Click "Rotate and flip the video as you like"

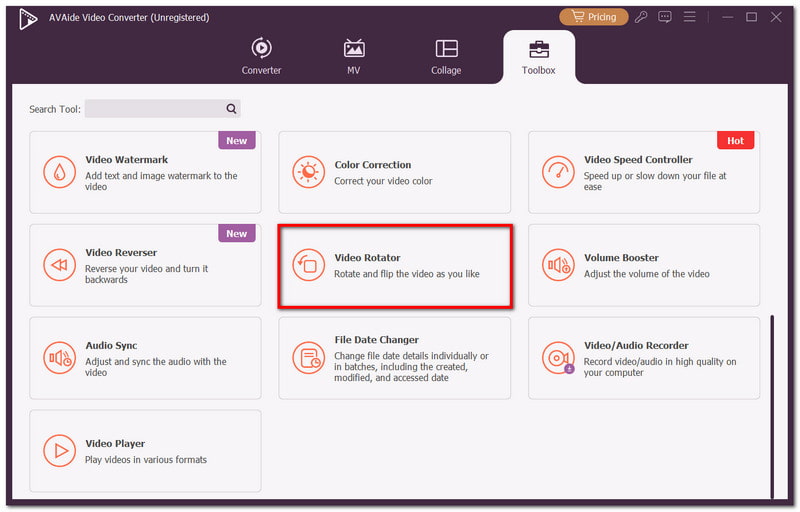pos(407,274)
